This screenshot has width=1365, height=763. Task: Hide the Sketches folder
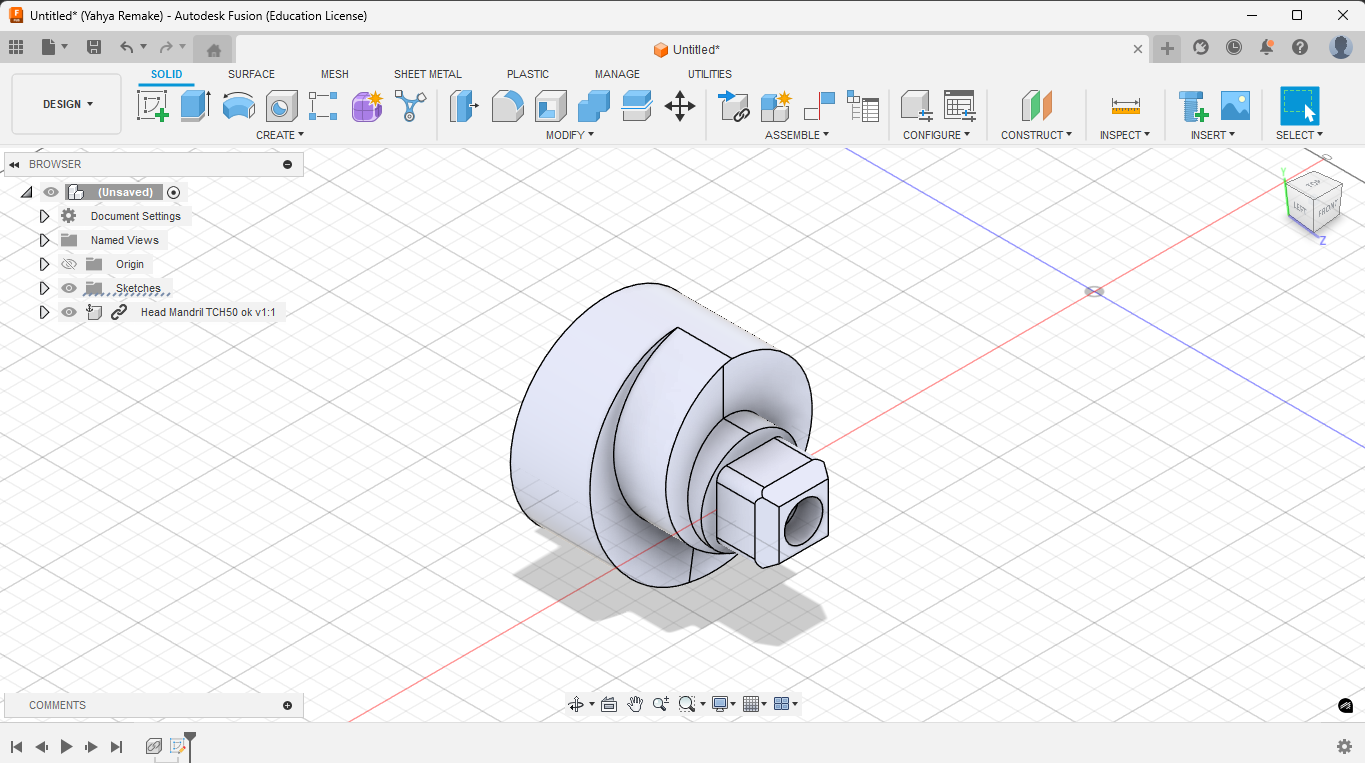point(68,288)
